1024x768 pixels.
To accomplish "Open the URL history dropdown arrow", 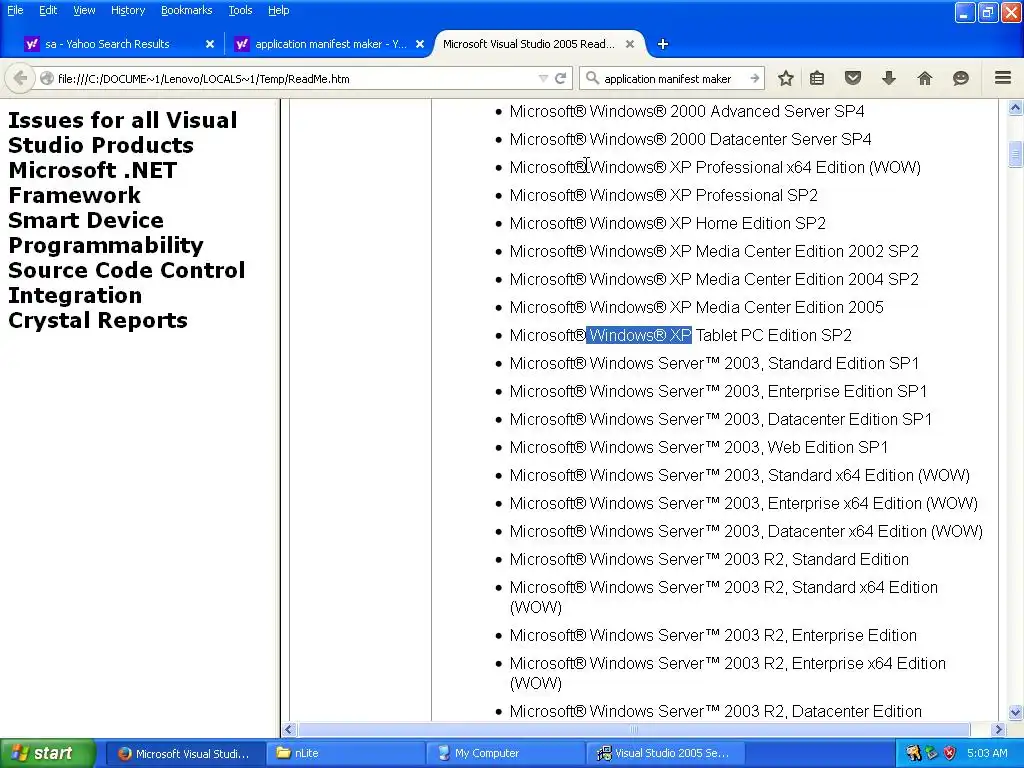I will click(x=543, y=78).
